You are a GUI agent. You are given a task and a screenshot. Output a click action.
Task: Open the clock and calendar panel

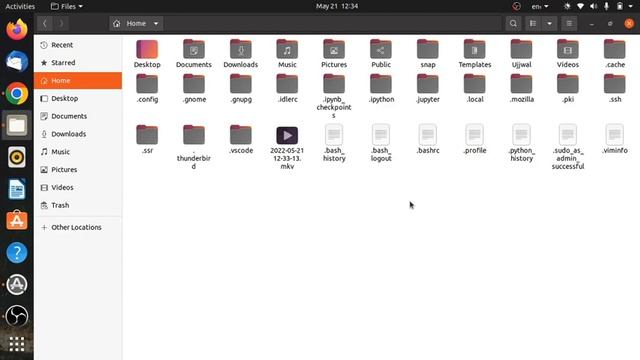click(x=337, y=6)
